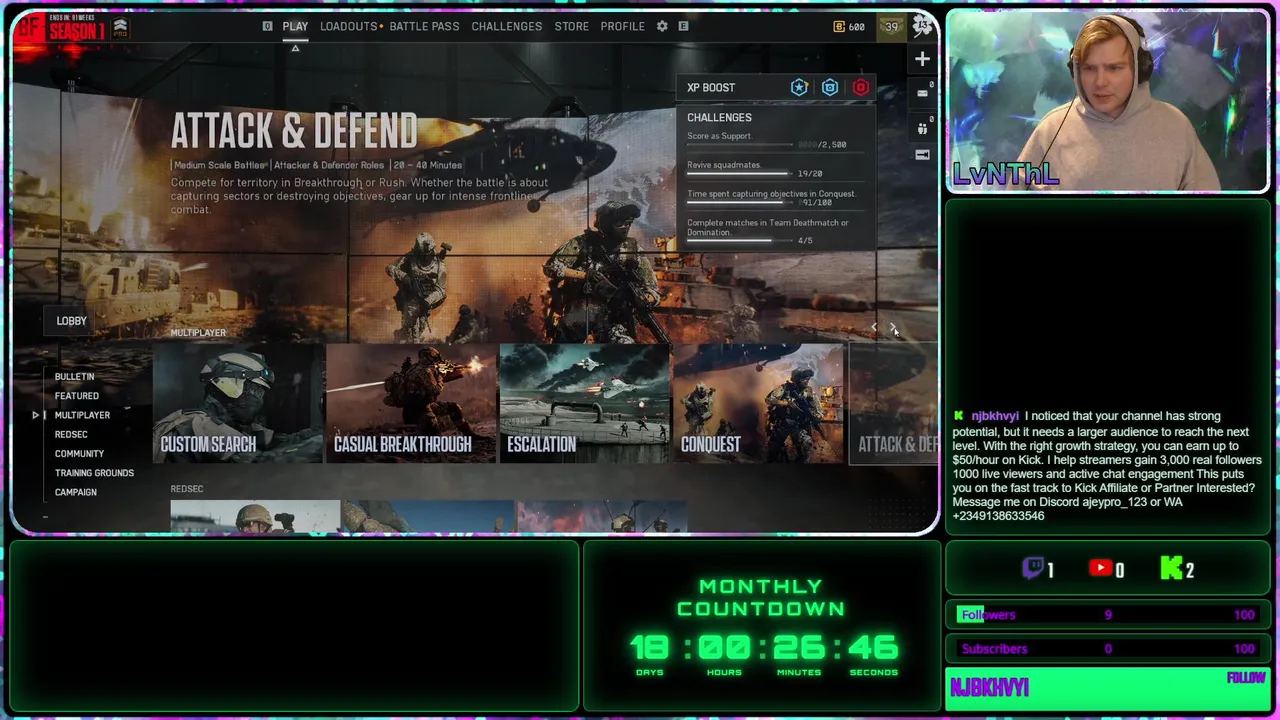Open the CHALLENGES tab
1280x720 pixels.
point(507,26)
